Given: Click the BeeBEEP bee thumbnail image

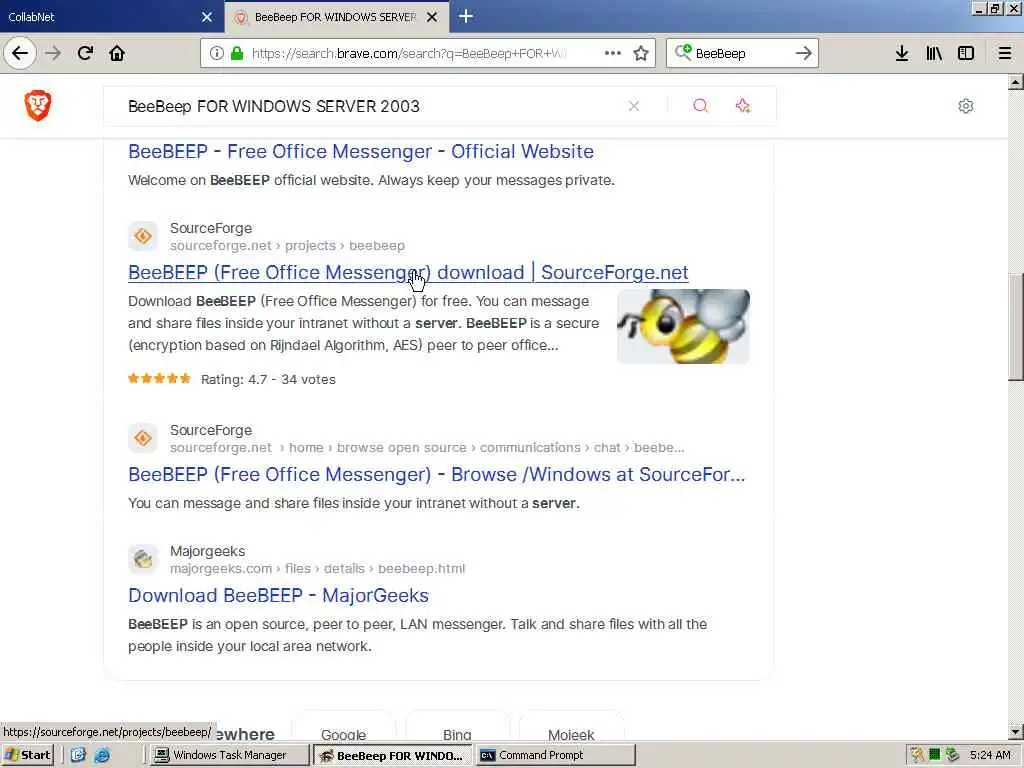Looking at the screenshot, I should point(683,327).
